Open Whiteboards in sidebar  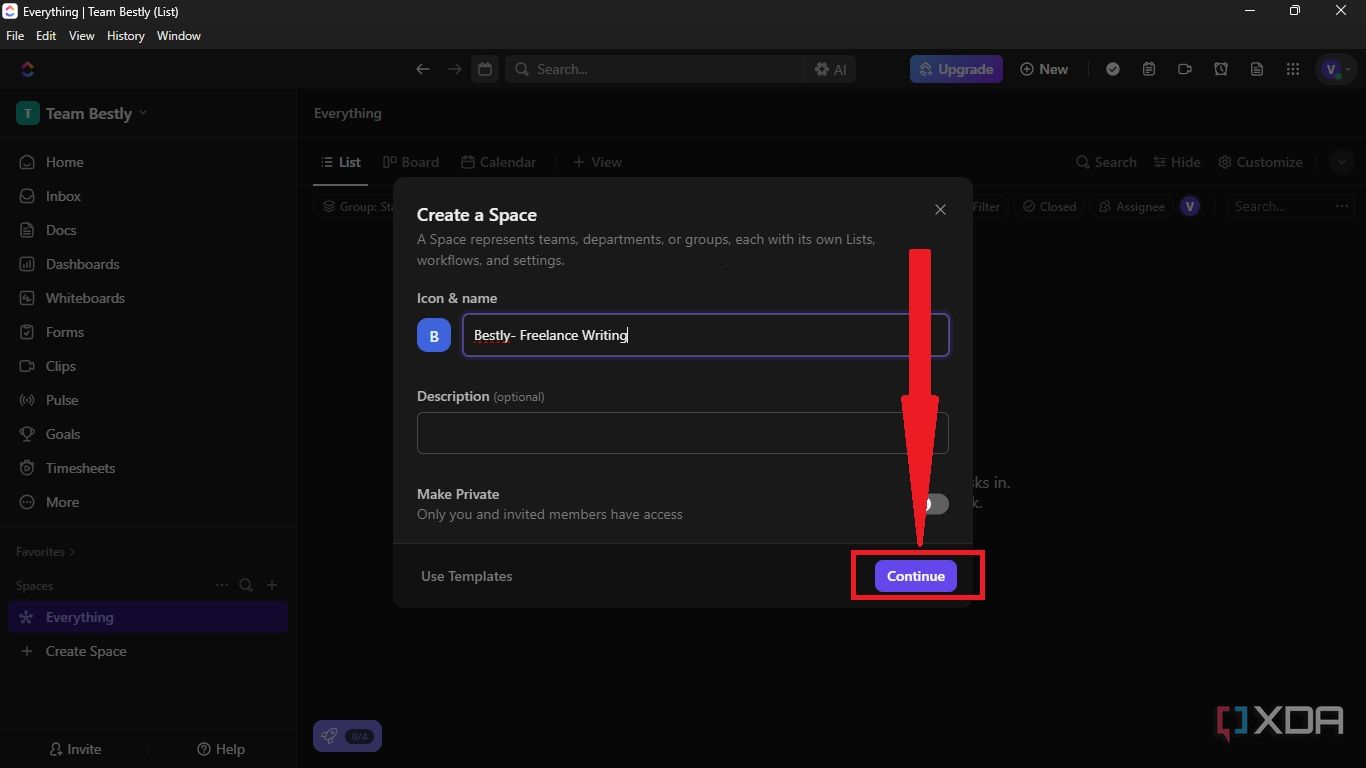point(148,298)
